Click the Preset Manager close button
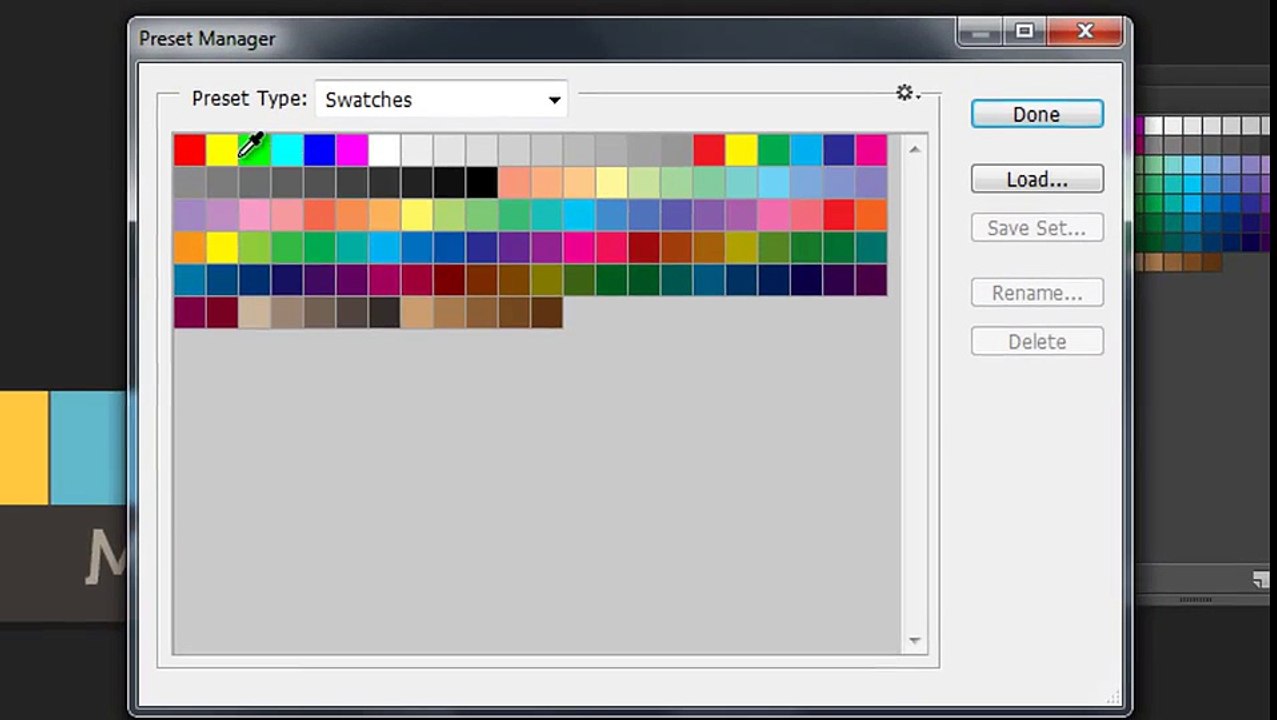This screenshot has height=720, width=1277. (1085, 32)
